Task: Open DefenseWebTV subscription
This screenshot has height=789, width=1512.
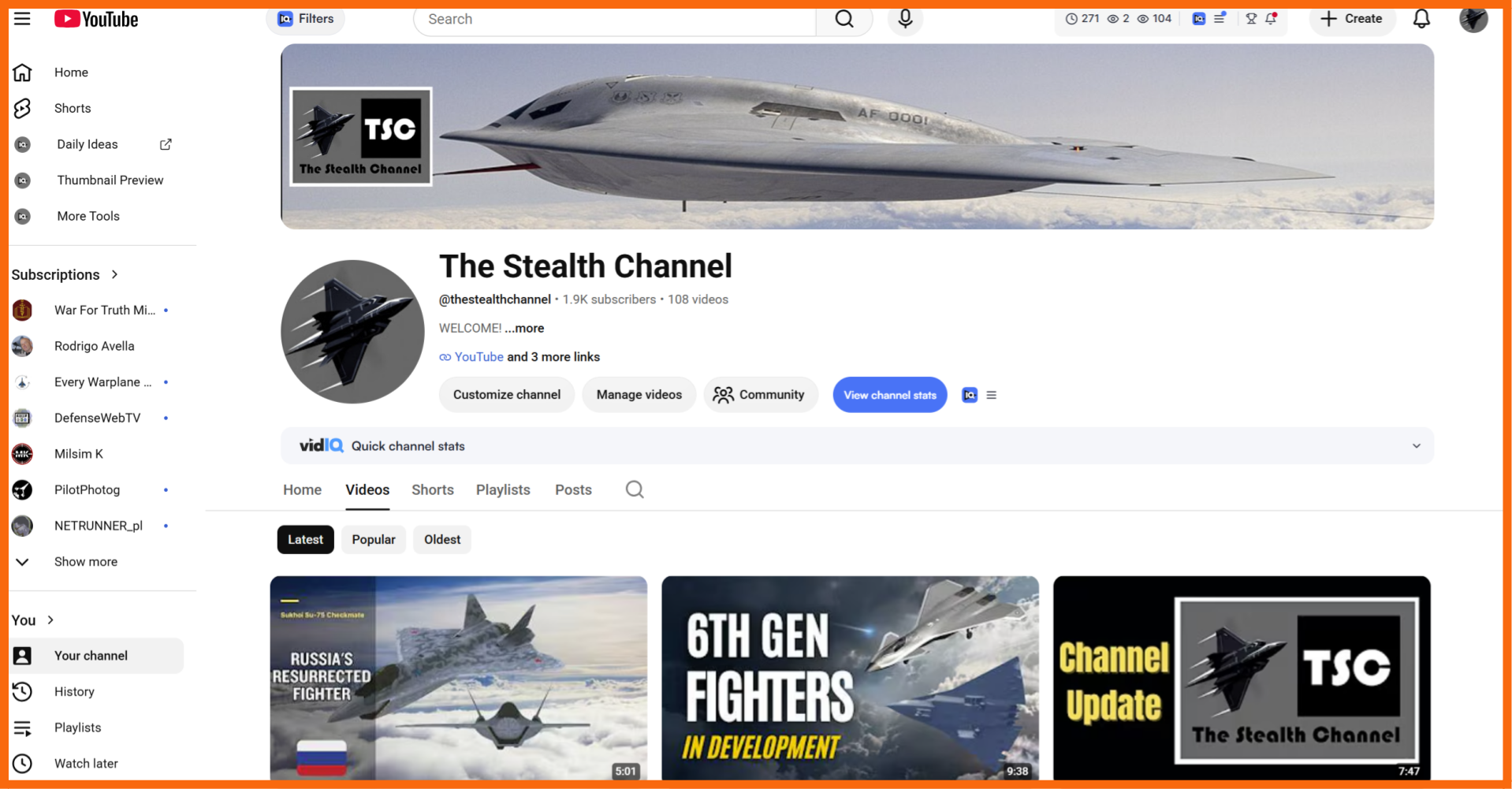Action: [x=96, y=418]
